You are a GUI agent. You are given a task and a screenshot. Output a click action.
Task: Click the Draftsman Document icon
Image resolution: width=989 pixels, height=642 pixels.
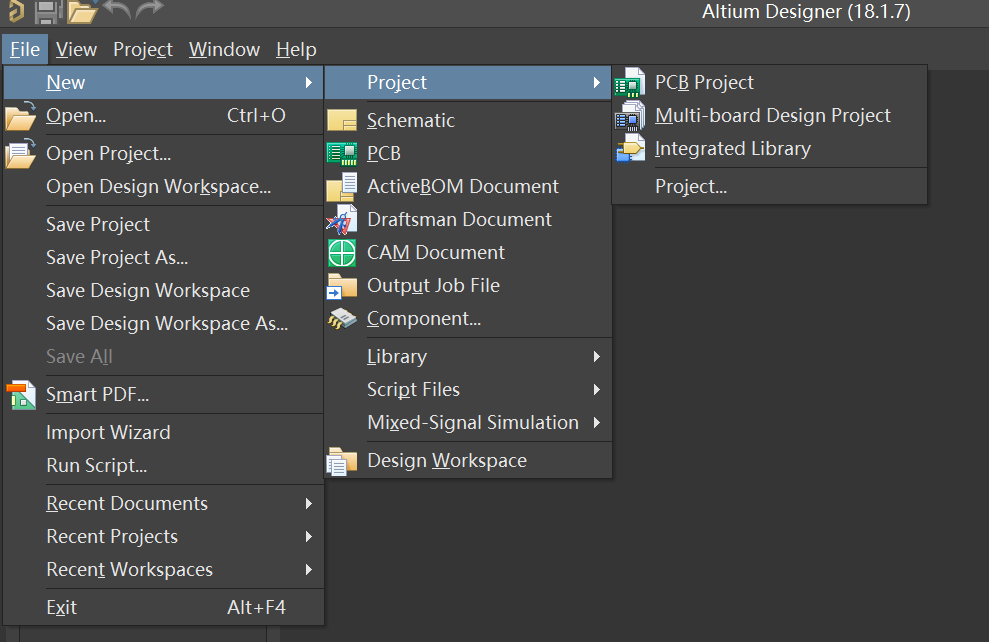342,219
